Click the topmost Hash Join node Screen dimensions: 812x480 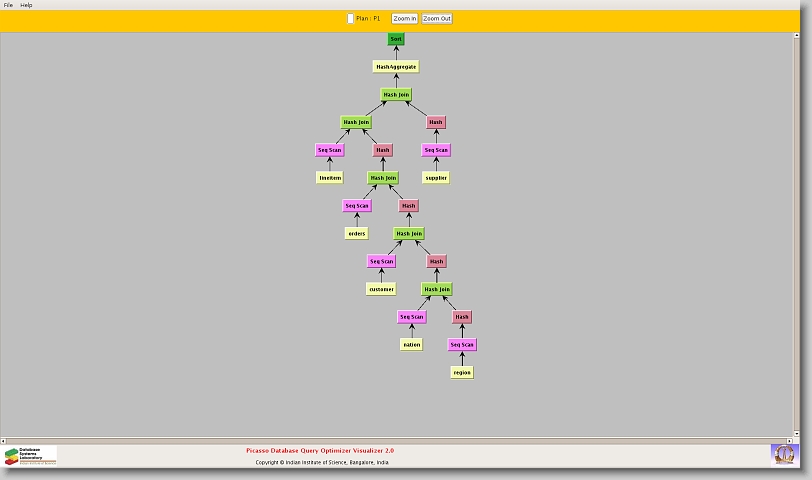[x=396, y=95]
